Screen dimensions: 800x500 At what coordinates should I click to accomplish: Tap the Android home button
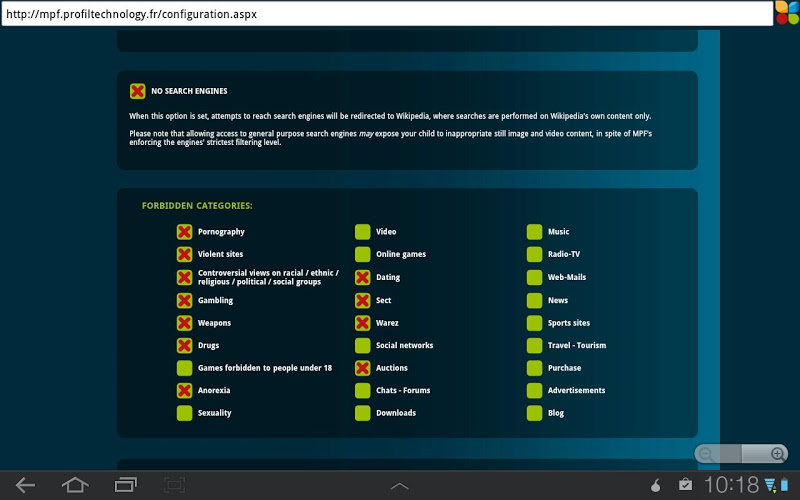pos(75,485)
